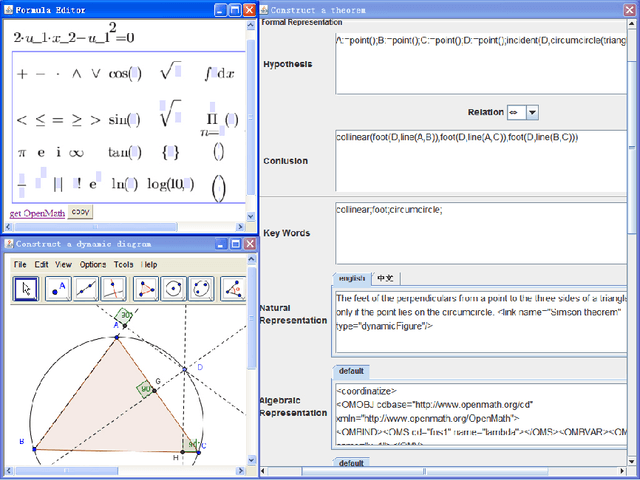Select the default tab above Algebraic Representation
The height and width of the screenshot is (480, 640).
click(351, 370)
